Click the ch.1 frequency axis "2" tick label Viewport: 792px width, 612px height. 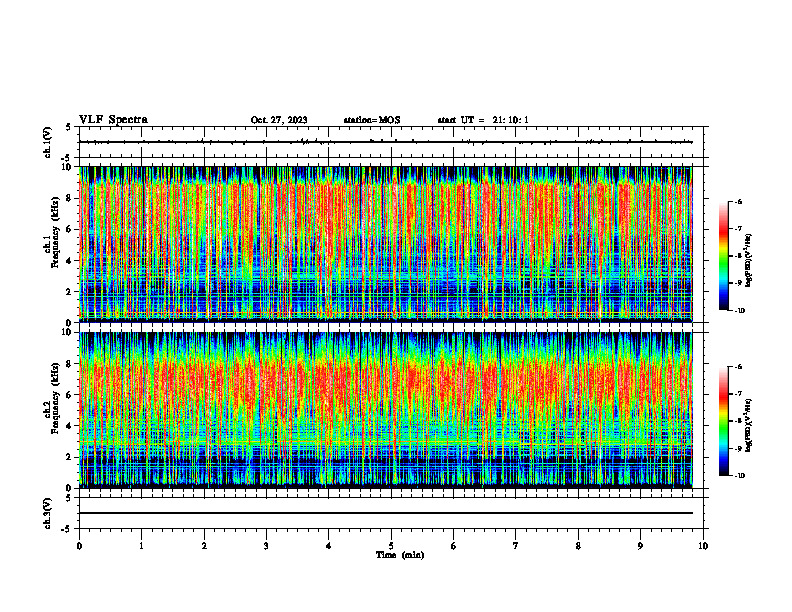(x=69, y=292)
